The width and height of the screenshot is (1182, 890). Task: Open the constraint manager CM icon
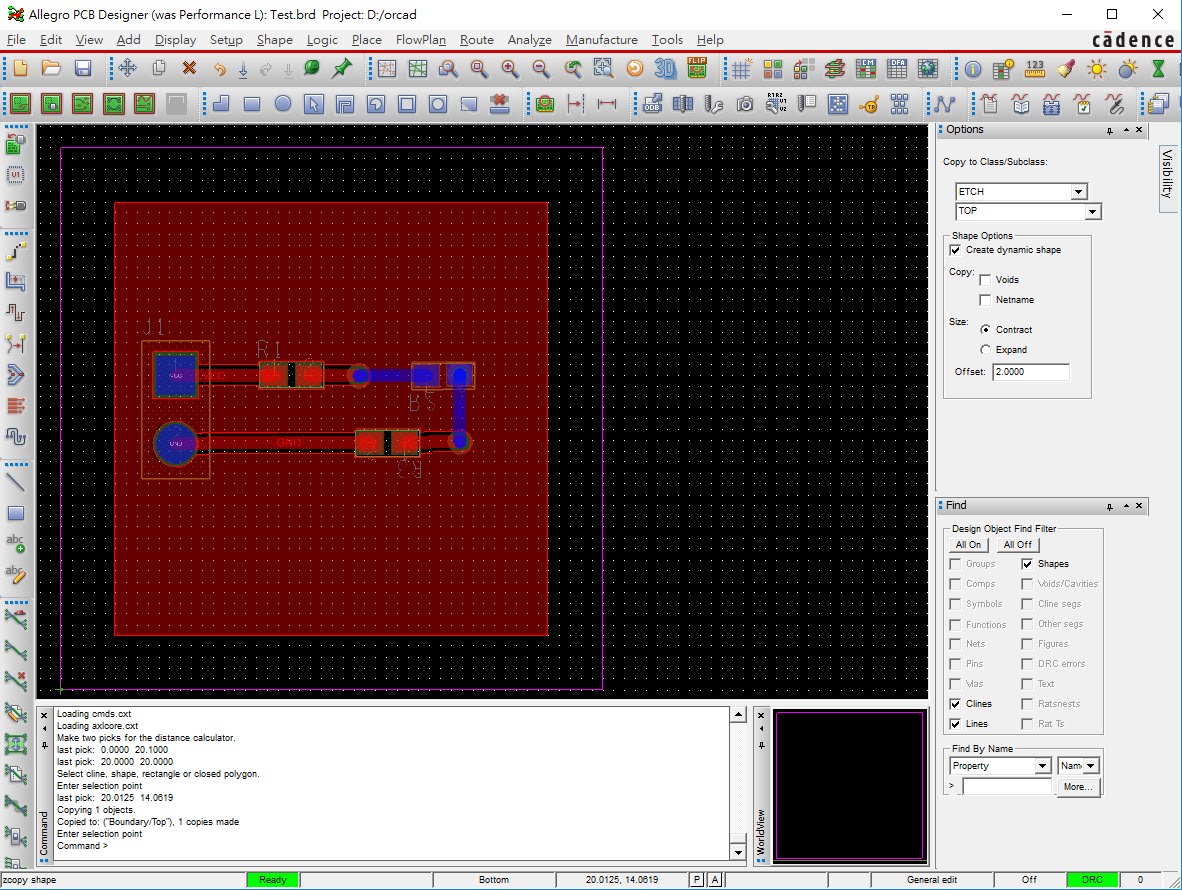[x=865, y=69]
